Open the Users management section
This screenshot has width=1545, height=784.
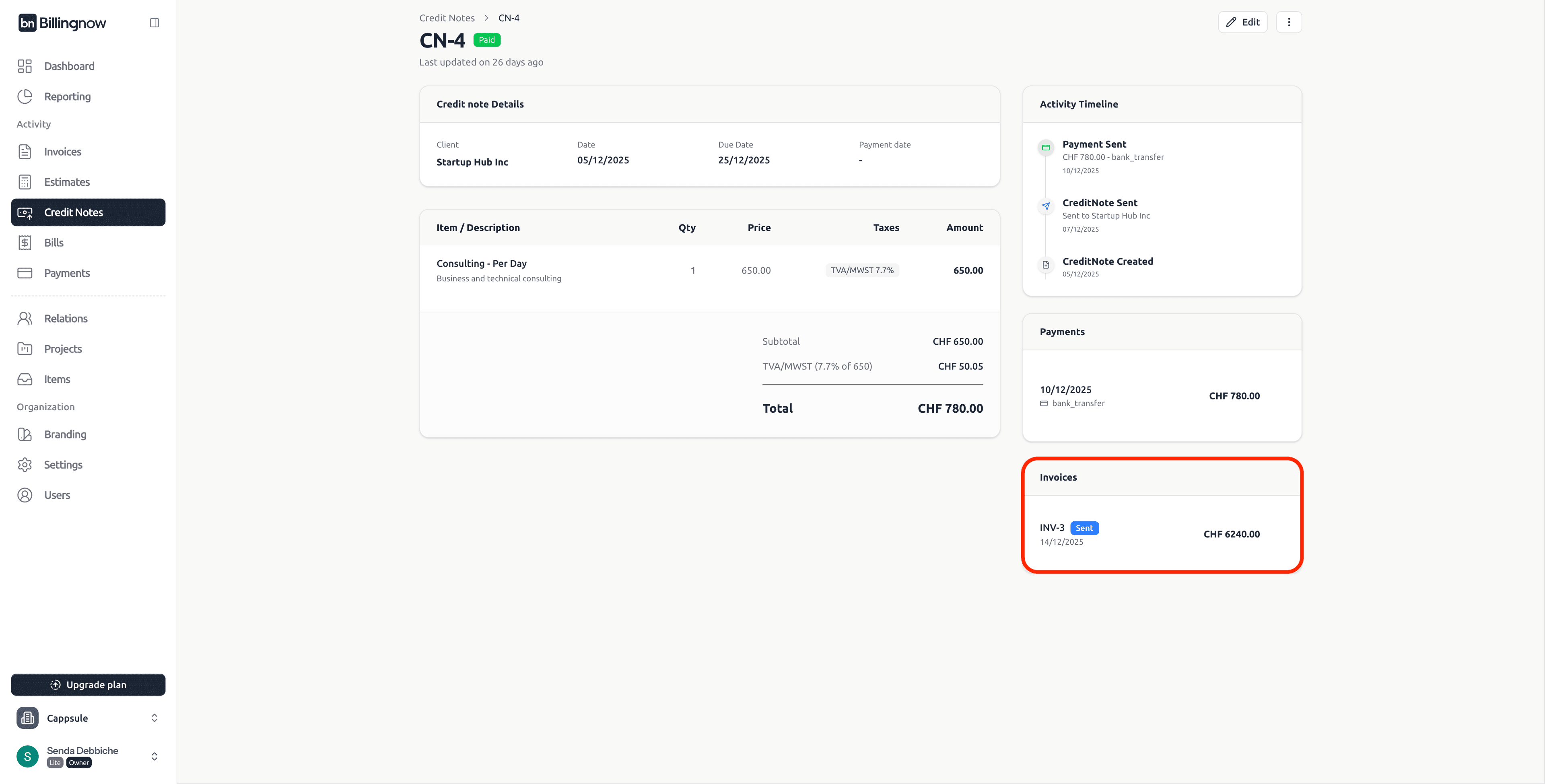(x=56, y=495)
